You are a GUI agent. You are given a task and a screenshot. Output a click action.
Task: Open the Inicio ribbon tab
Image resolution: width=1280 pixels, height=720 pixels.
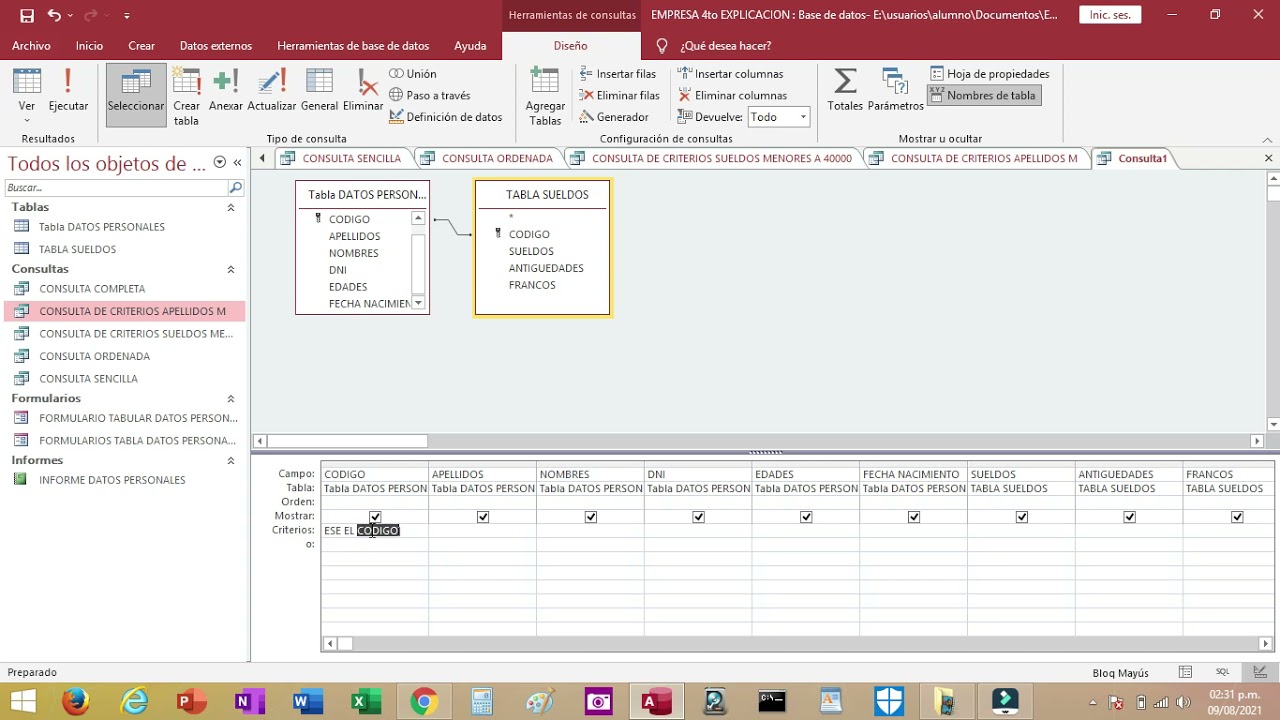click(89, 46)
